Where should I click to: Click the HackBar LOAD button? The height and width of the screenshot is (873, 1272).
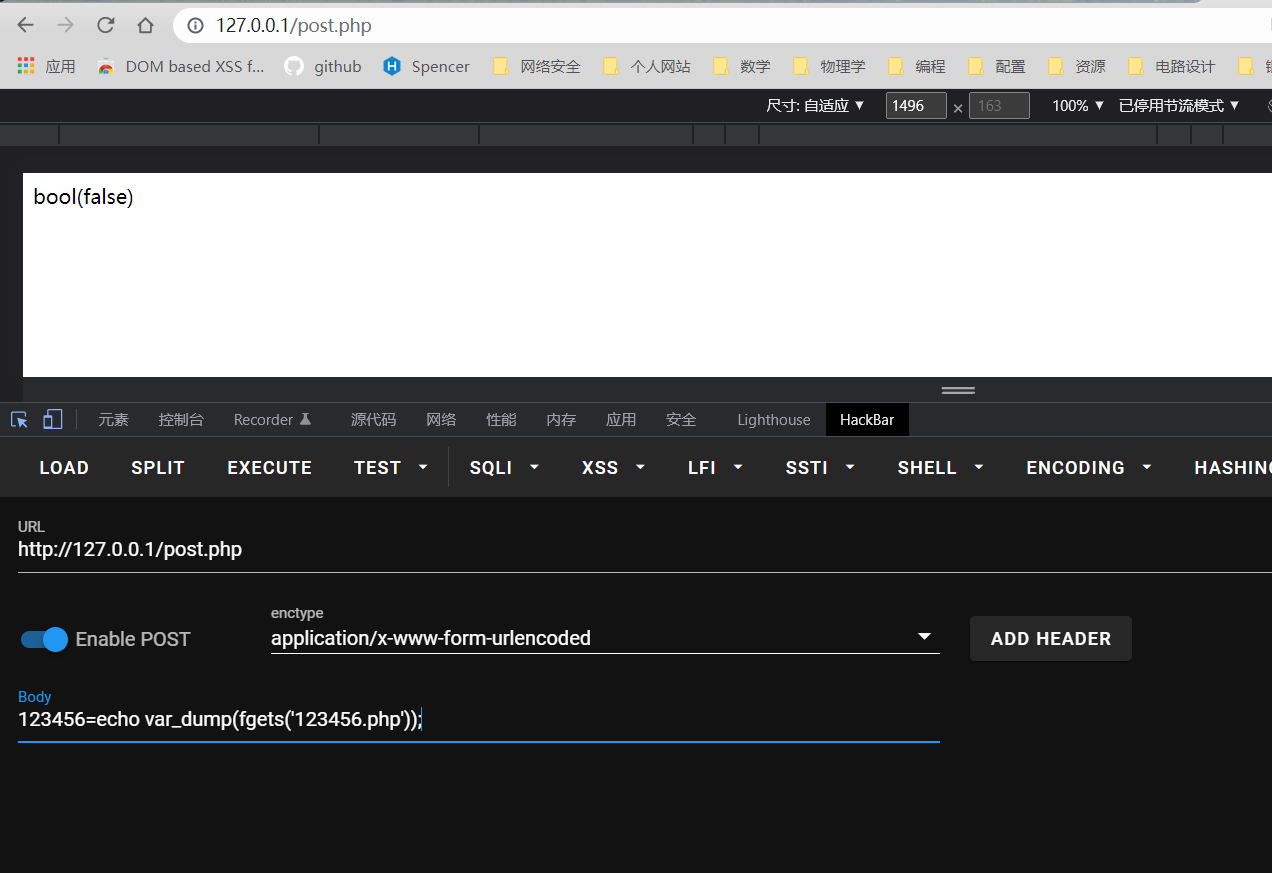[x=64, y=467]
